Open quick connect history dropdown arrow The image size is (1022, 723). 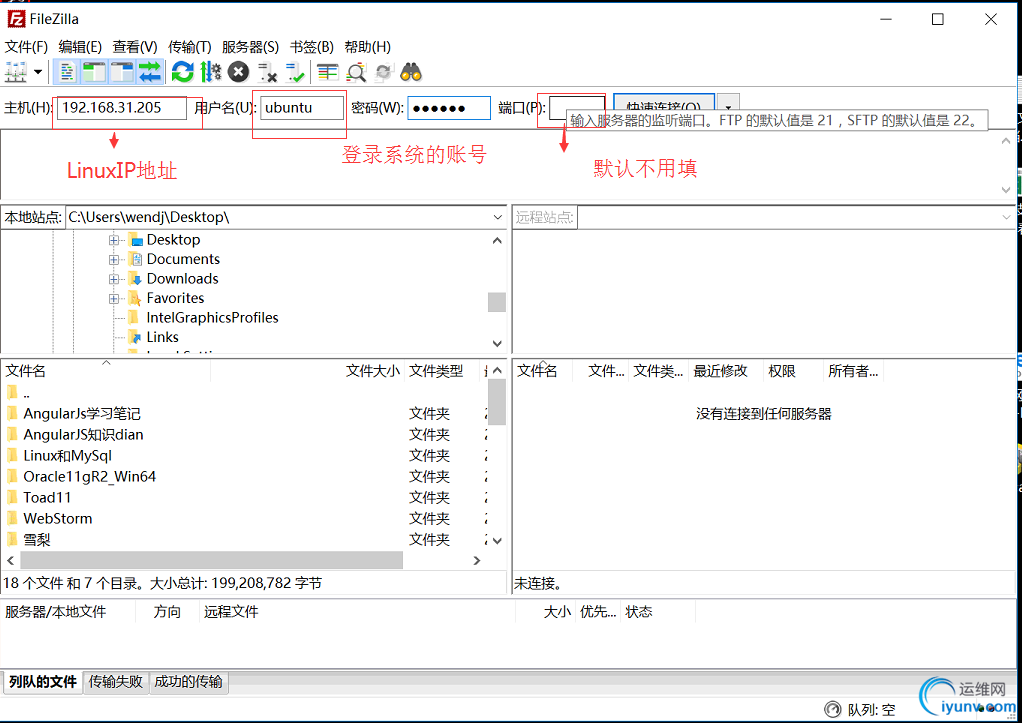pos(729,104)
